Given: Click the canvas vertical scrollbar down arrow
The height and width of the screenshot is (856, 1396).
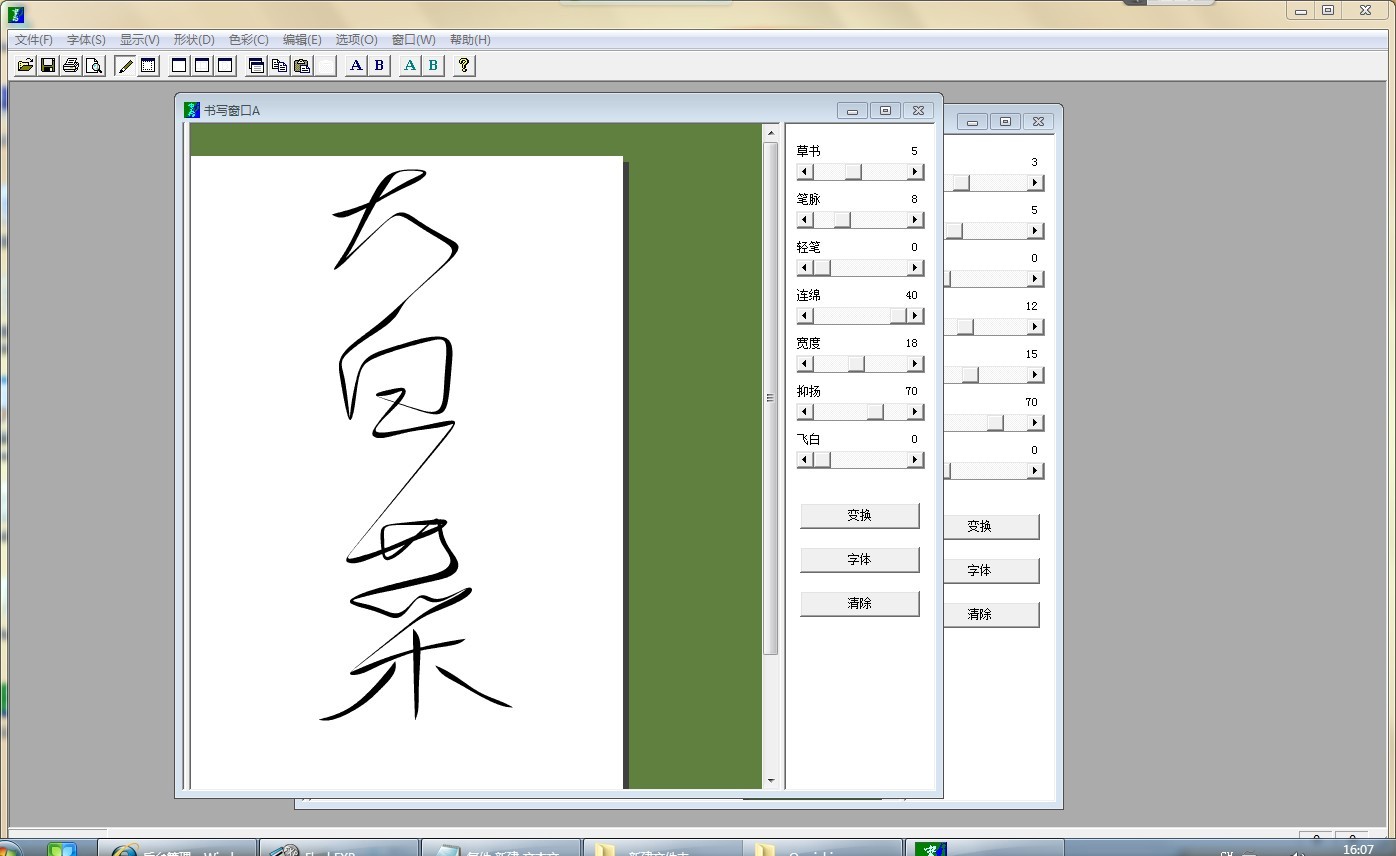Looking at the screenshot, I should pos(770,781).
